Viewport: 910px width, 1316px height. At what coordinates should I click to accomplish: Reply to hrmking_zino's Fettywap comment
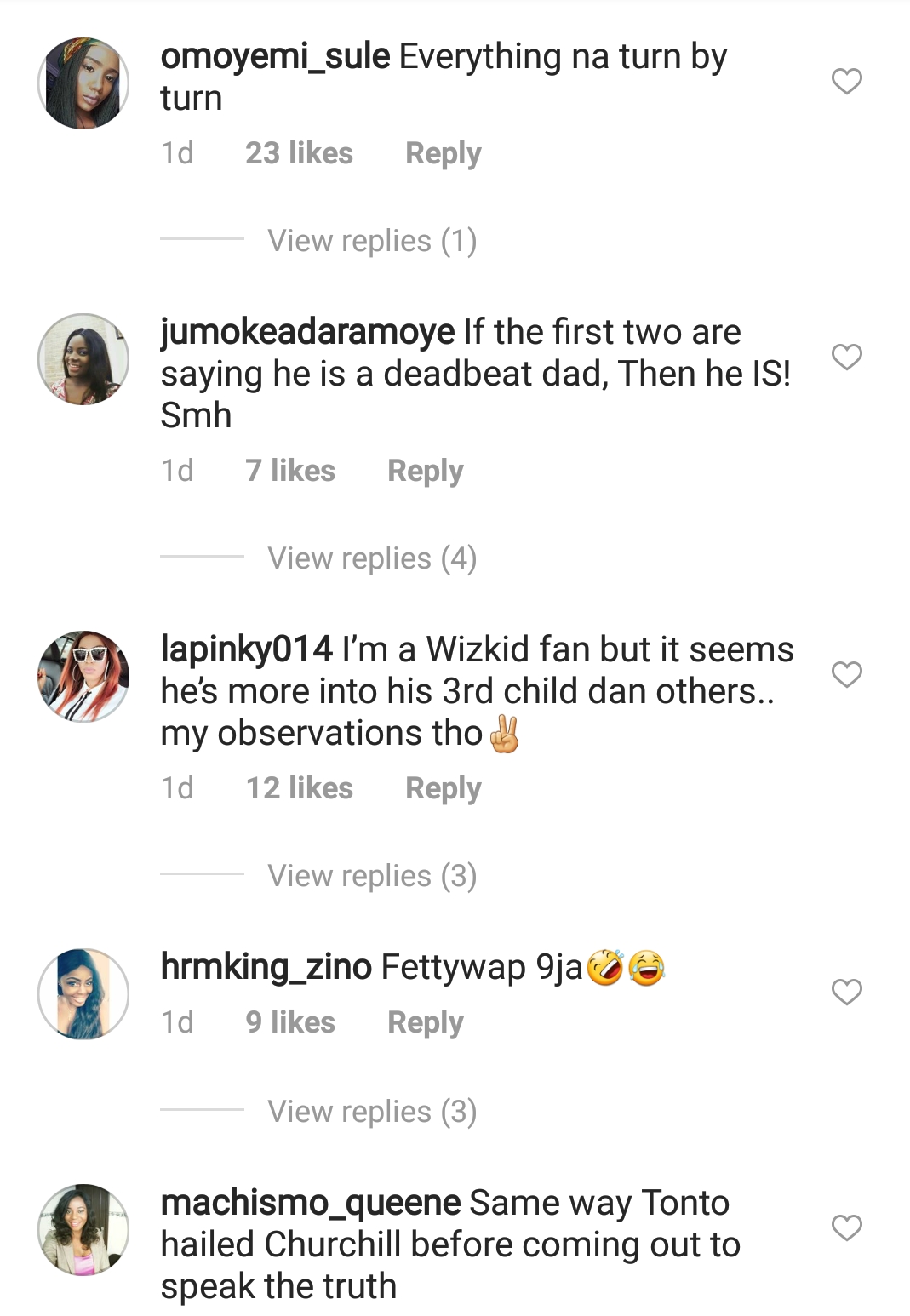pyautogui.click(x=425, y=1022)
